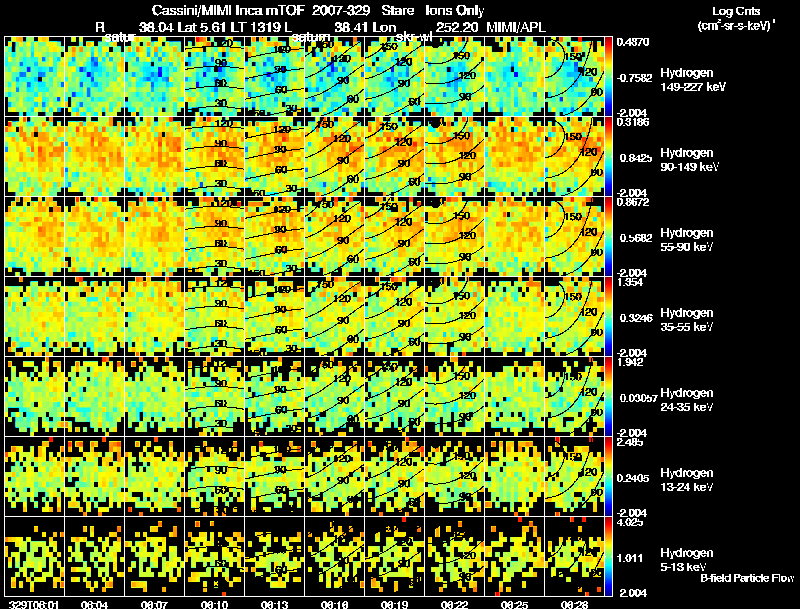Open the 06:07 panel in the 24-35 keV row
The width and height of the screenshot is (800, 609).
pos(154,396)
